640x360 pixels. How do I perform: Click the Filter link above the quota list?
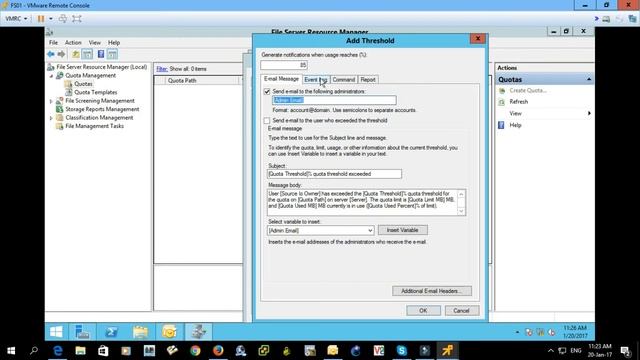[162, 69]
